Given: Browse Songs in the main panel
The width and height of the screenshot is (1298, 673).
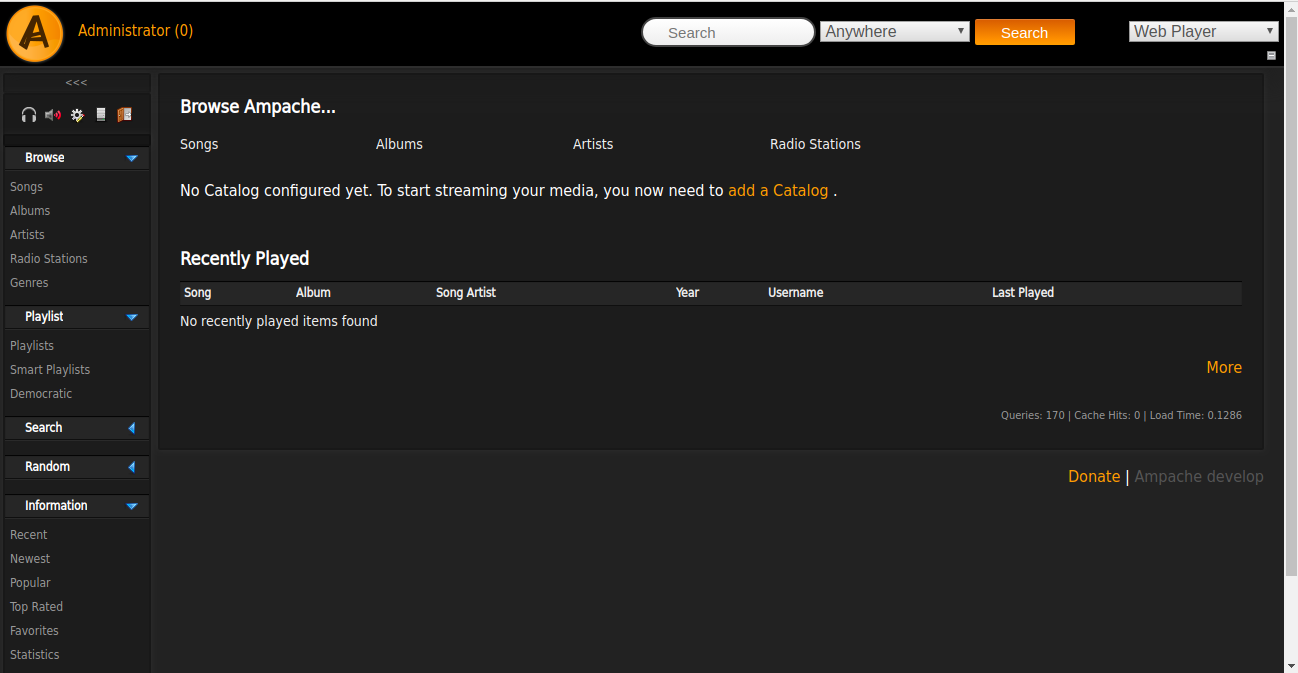Looking at the screenshot, I should click(x=199, y=144).
